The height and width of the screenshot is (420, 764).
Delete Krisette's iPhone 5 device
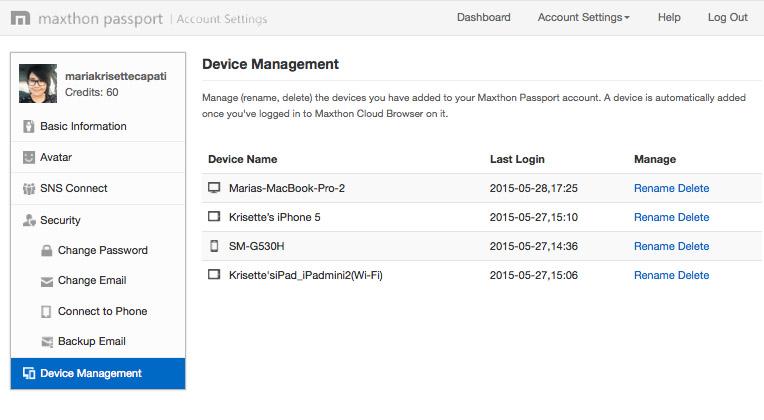[x=693, y=217]
